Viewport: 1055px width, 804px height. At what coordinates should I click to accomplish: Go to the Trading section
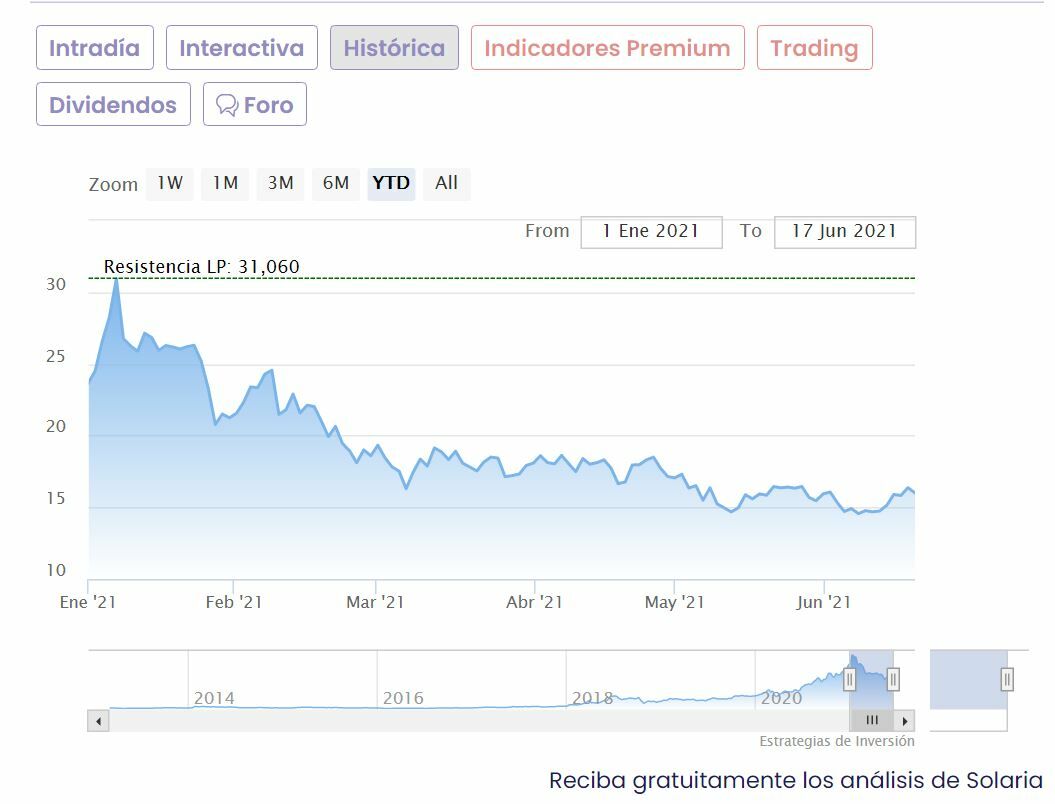coord(814,48)
